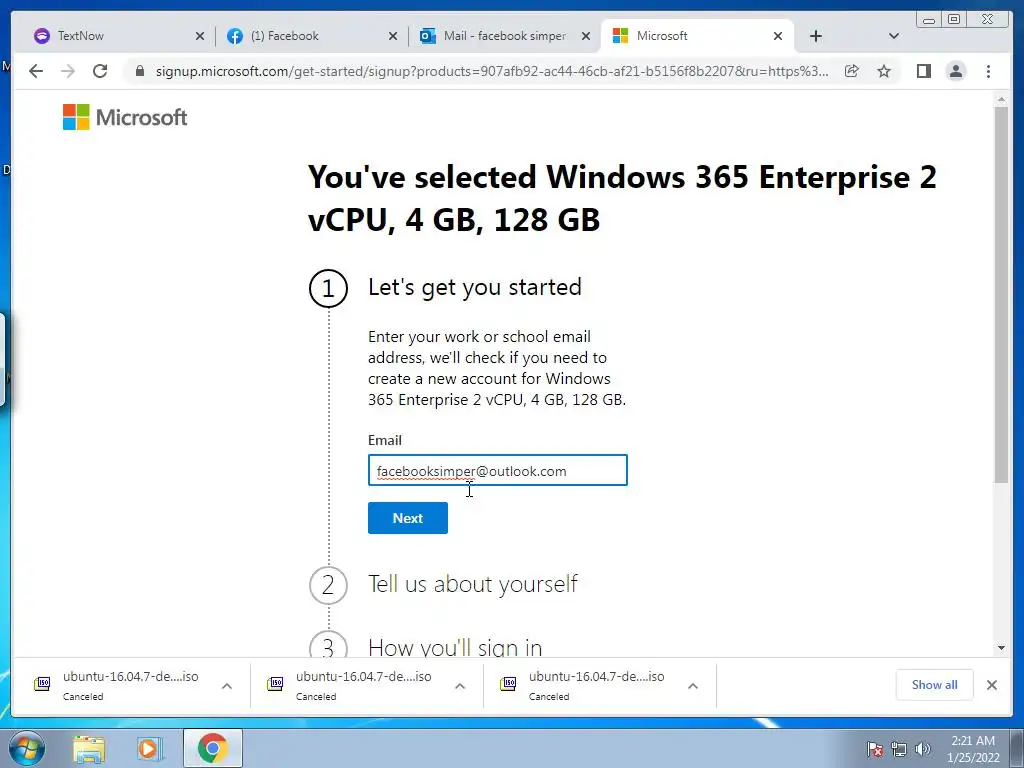Close the Microsoft tab

pos(778,36)
